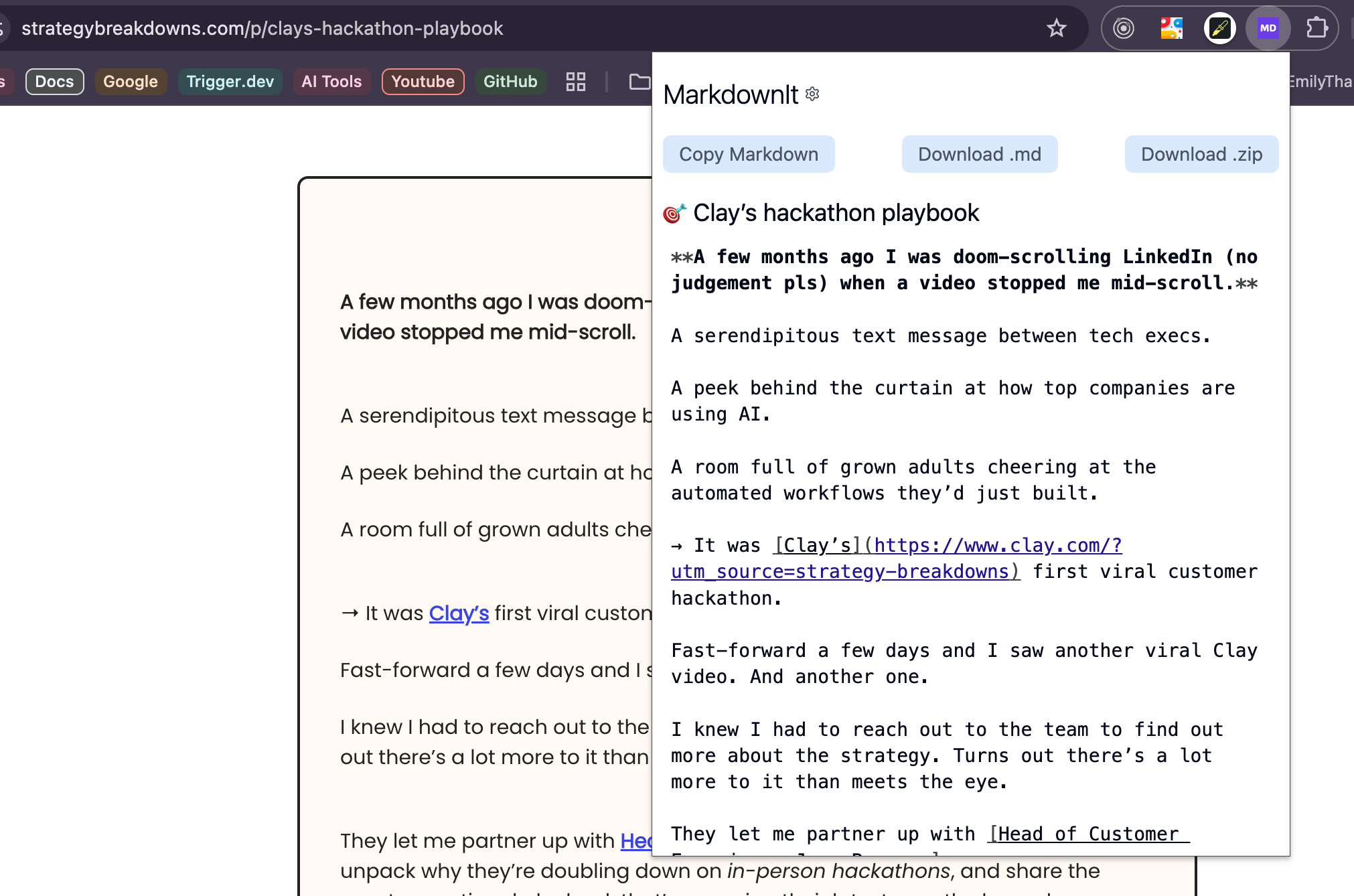Click the circular target extension icon

tap(1123, 28)
